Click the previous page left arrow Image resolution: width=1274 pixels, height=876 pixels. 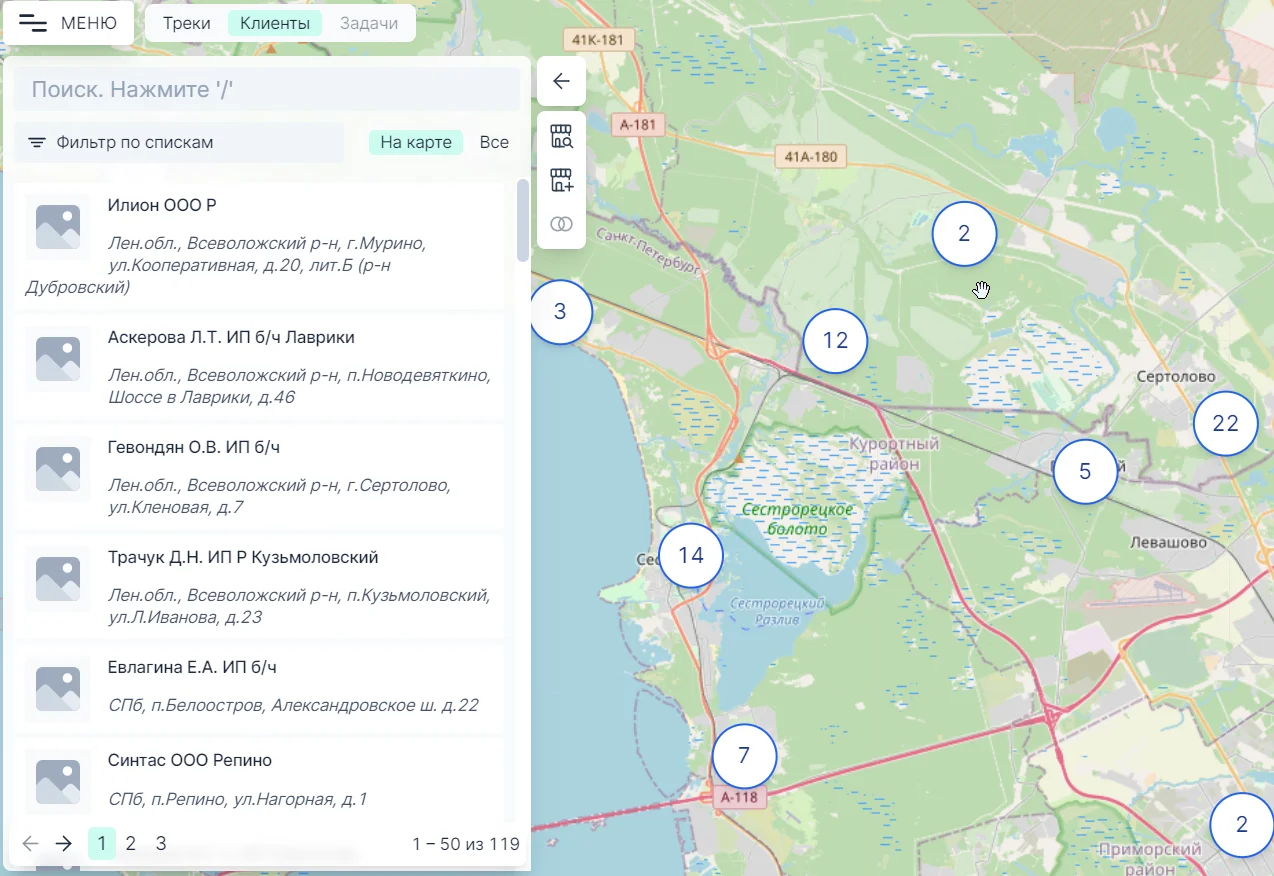[x=31, y=844]
